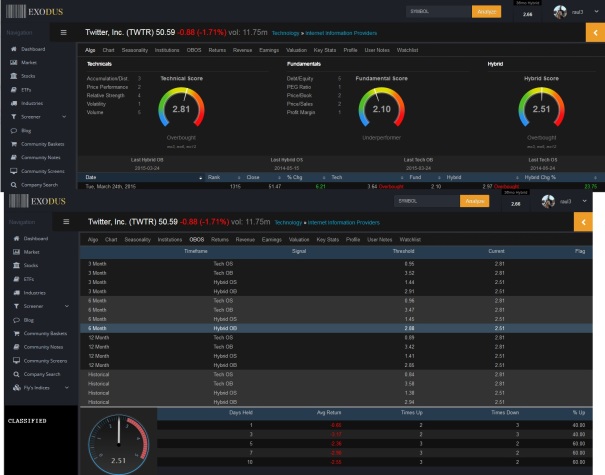Open Blog speech-bubble icon in upper window
Viewport: 605px width, 475px height.
(x=14, y=130)
